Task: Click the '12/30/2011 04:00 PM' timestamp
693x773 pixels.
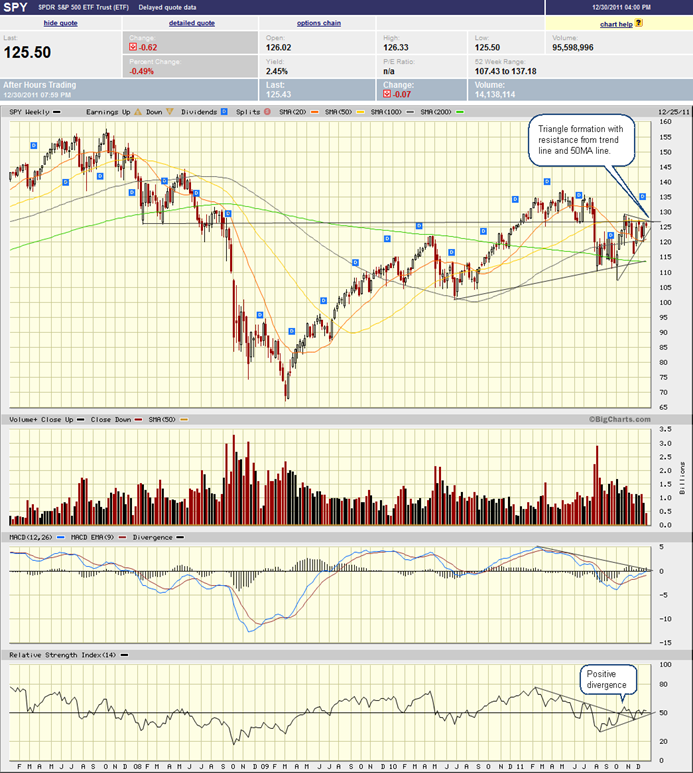Action: pyautogui.click(x=622, y=7)
